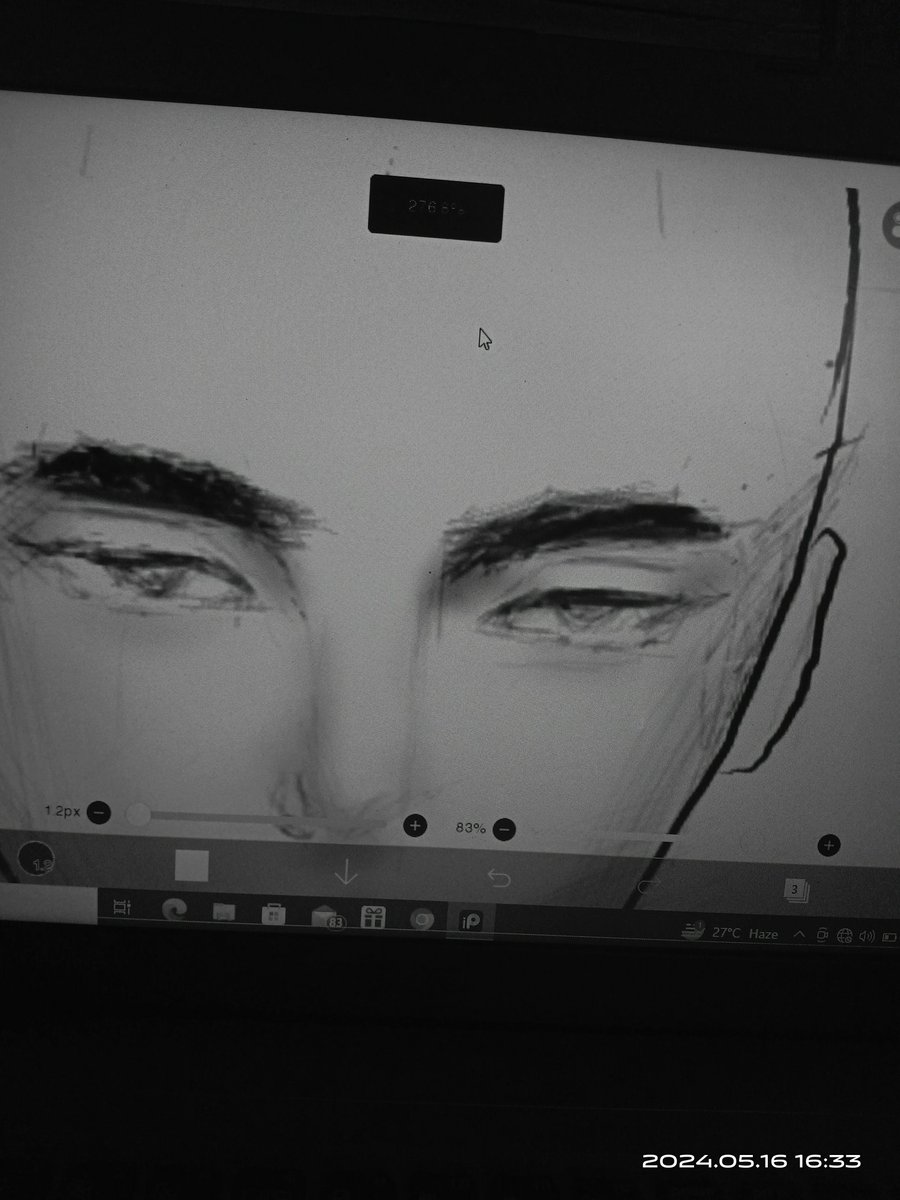Open network settings tray icon
This screenshot has height=1200, width=900.
844,936
